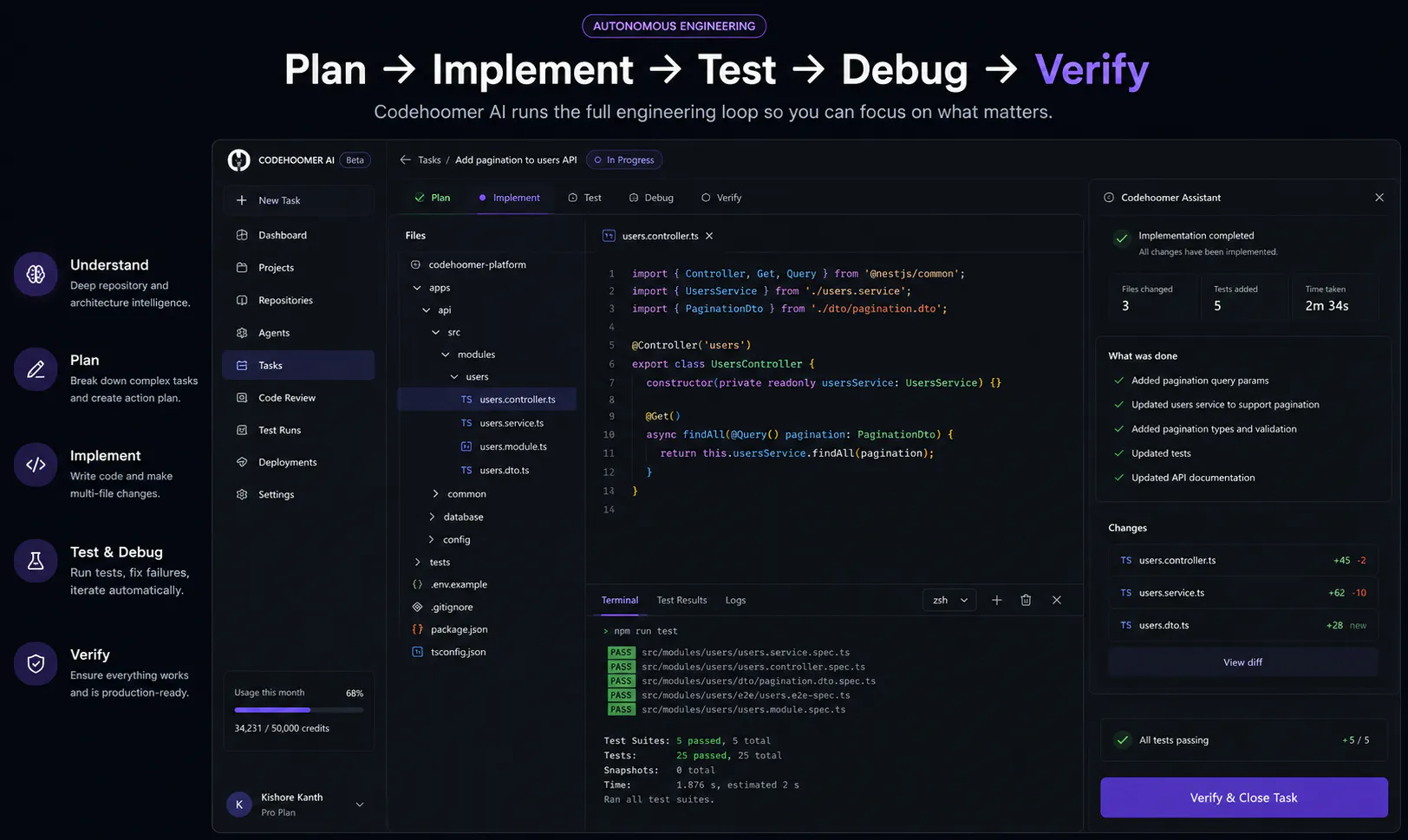Click the Repositories sidebar icon

click(242, 300)
